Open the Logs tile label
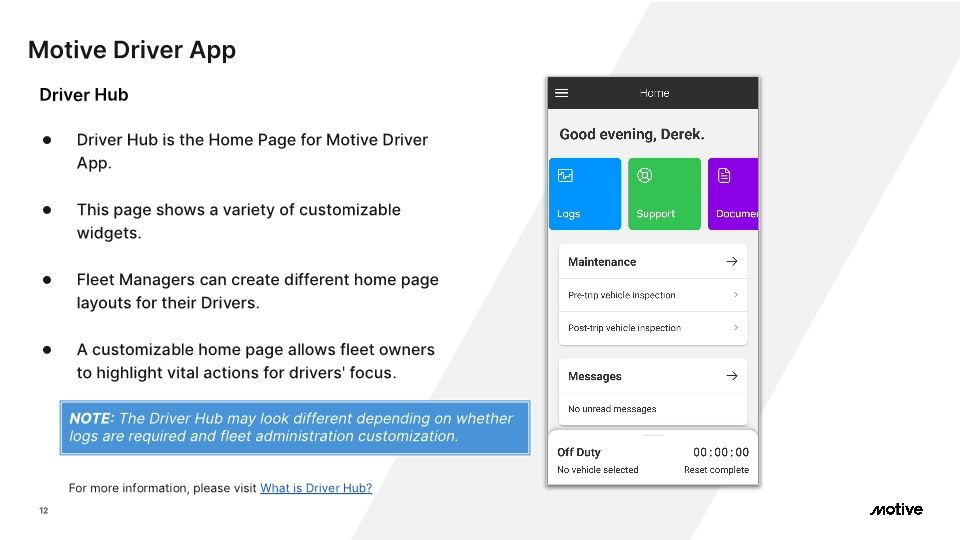This screenshot has height=540, width=960. (568, 214)
